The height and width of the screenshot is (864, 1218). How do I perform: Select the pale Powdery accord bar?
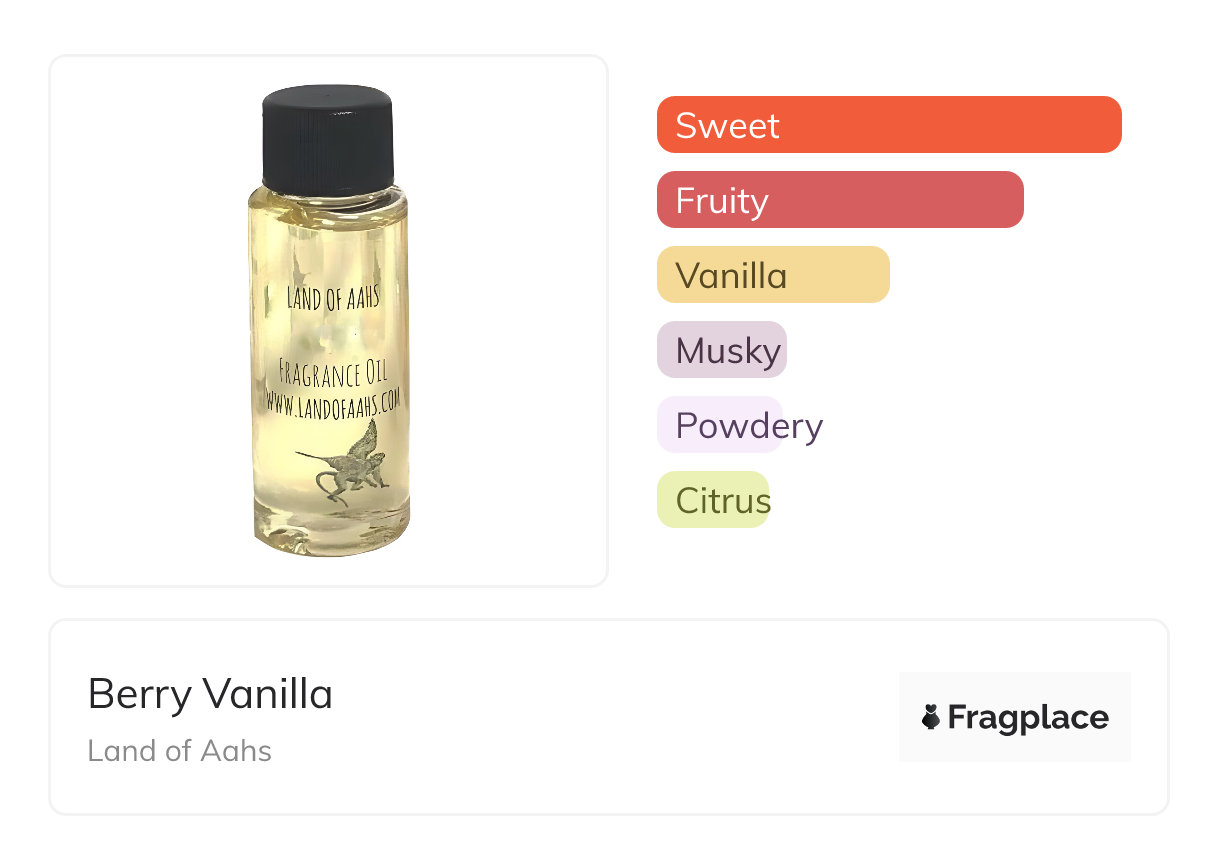[719, 425]
